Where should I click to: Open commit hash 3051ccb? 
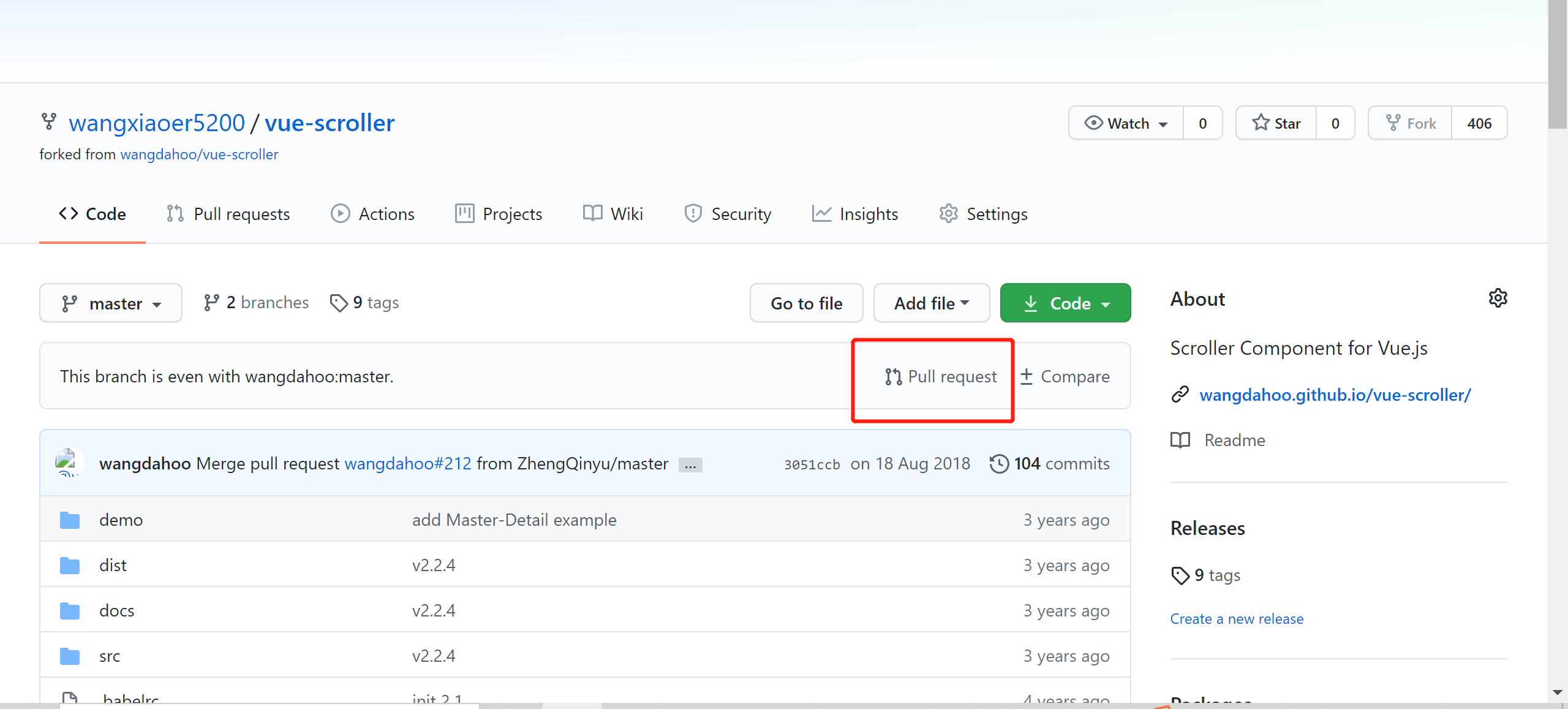[x=812, y=464]
